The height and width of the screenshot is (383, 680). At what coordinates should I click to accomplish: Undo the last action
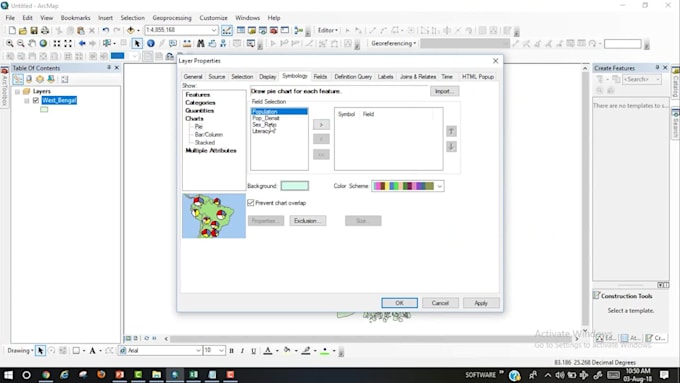point(105,30)
